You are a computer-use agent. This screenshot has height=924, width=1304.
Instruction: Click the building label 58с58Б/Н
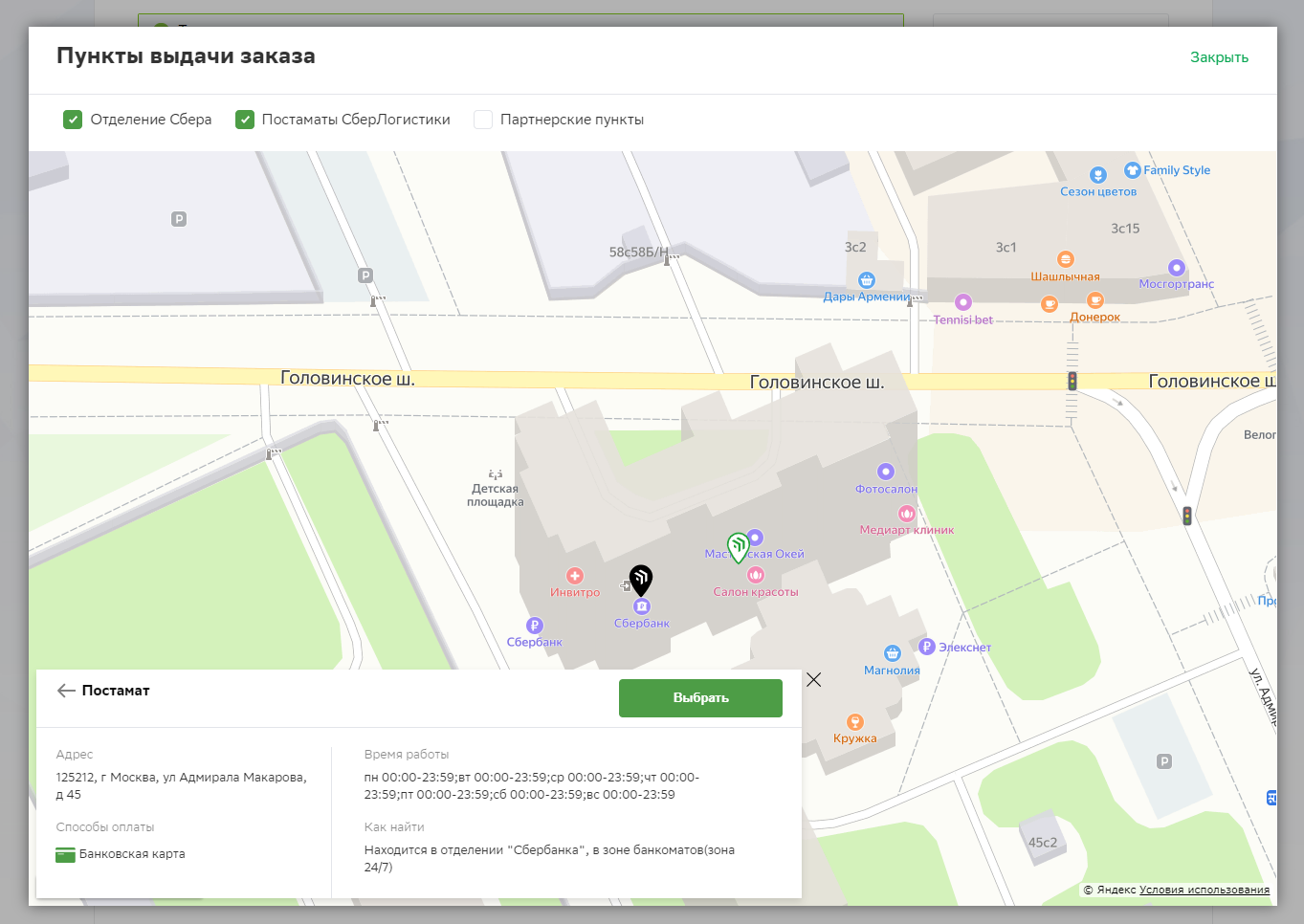[639, 253]
